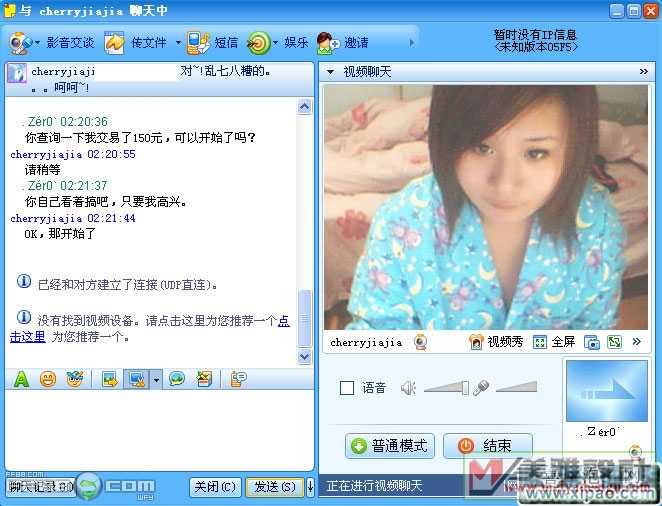Open the 视频秀 label
662x506 pixels.
505,342
